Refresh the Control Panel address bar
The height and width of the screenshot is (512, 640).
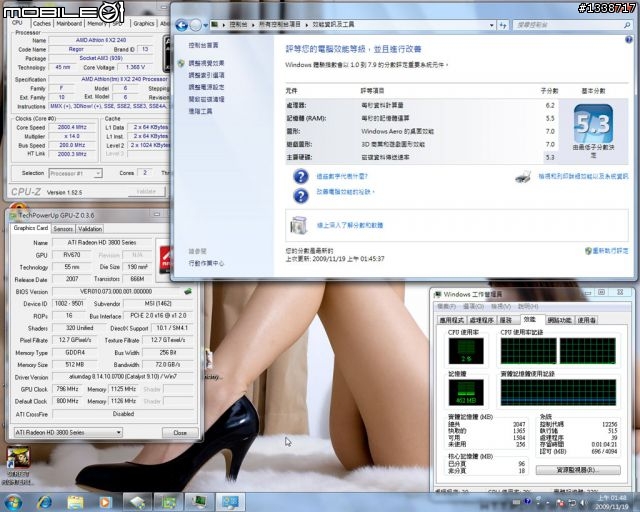tap(503, 25)
